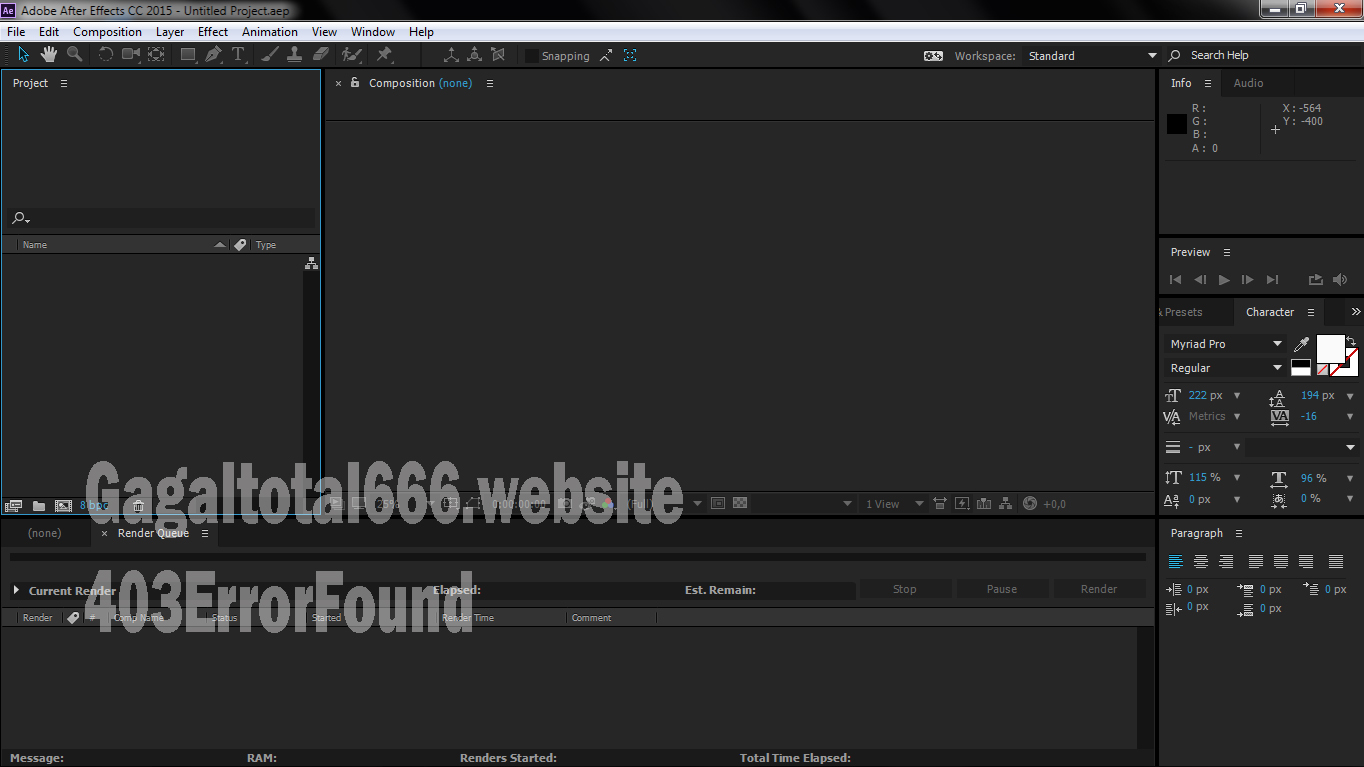
Task: Toggle loop playback in Preview panel
Action: pos(1315,280)
